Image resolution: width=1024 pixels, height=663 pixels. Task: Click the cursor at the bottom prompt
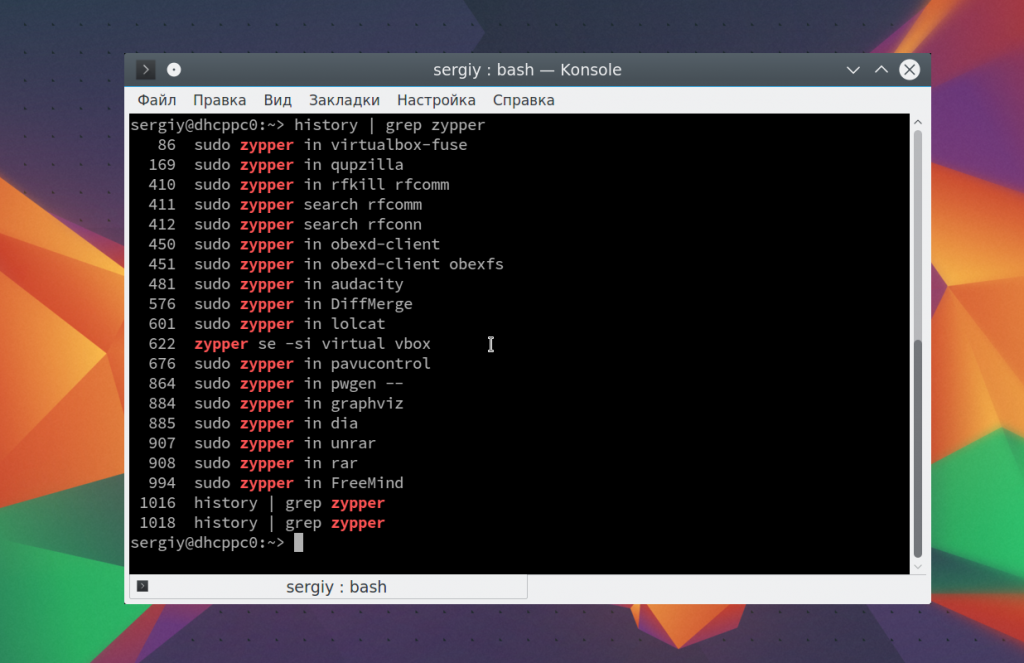(298, 542)
